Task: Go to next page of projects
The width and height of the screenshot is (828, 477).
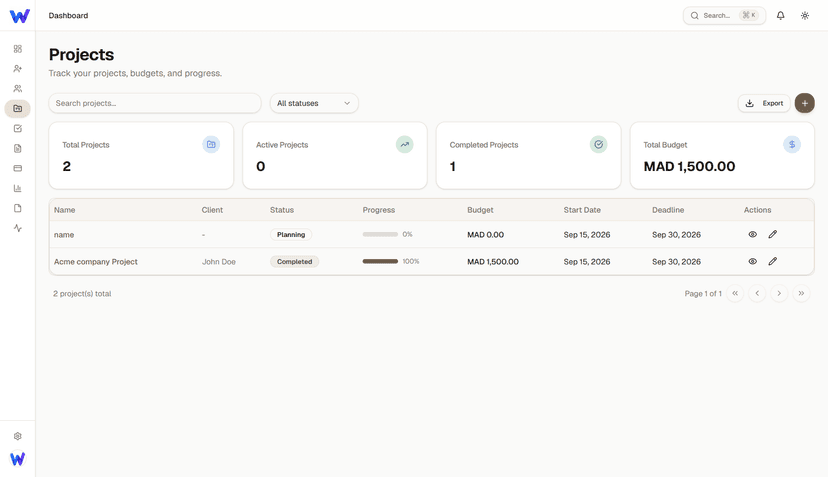Action: [x=779, y=293]
